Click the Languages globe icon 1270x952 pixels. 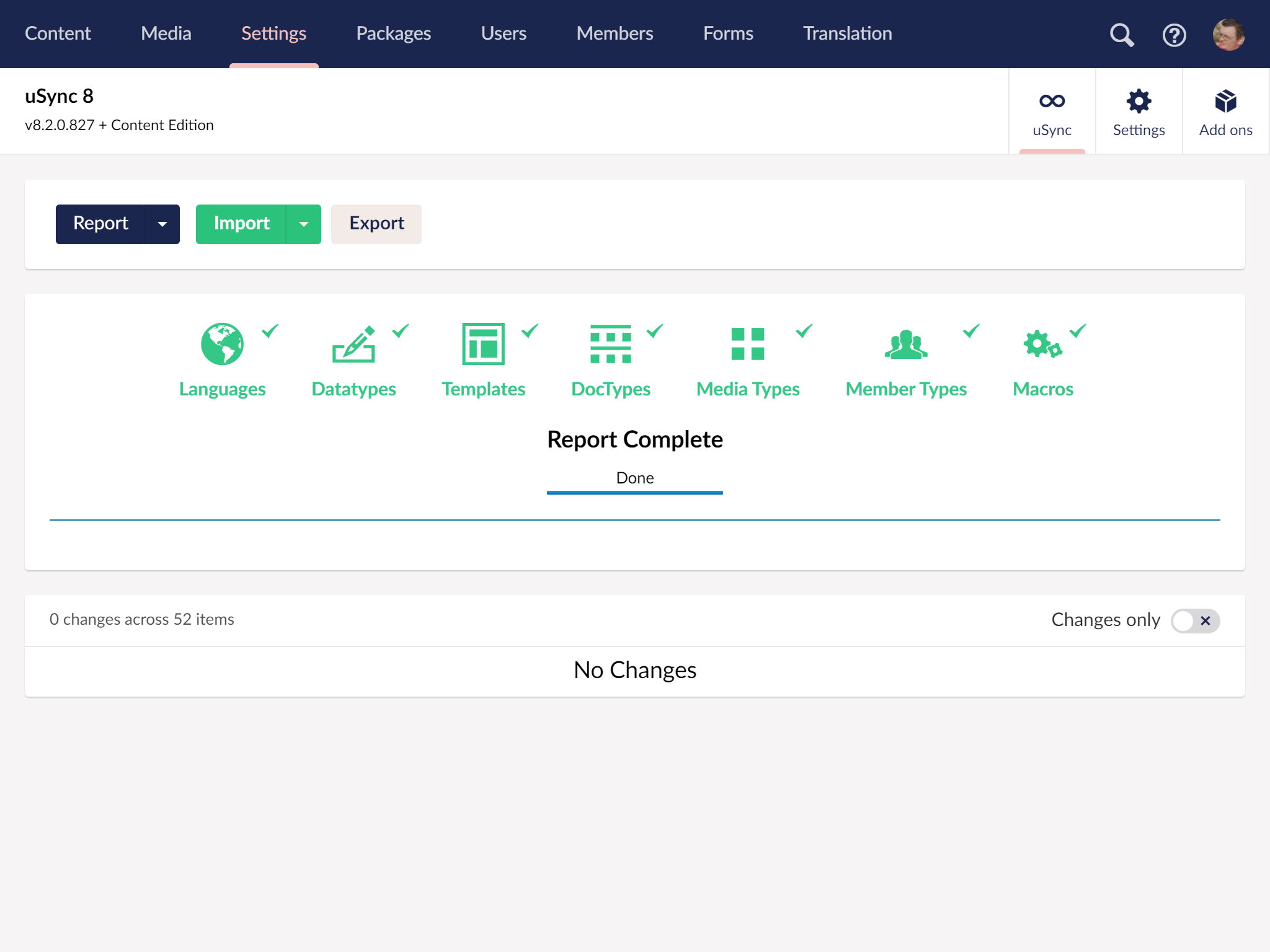coord(222,344)
